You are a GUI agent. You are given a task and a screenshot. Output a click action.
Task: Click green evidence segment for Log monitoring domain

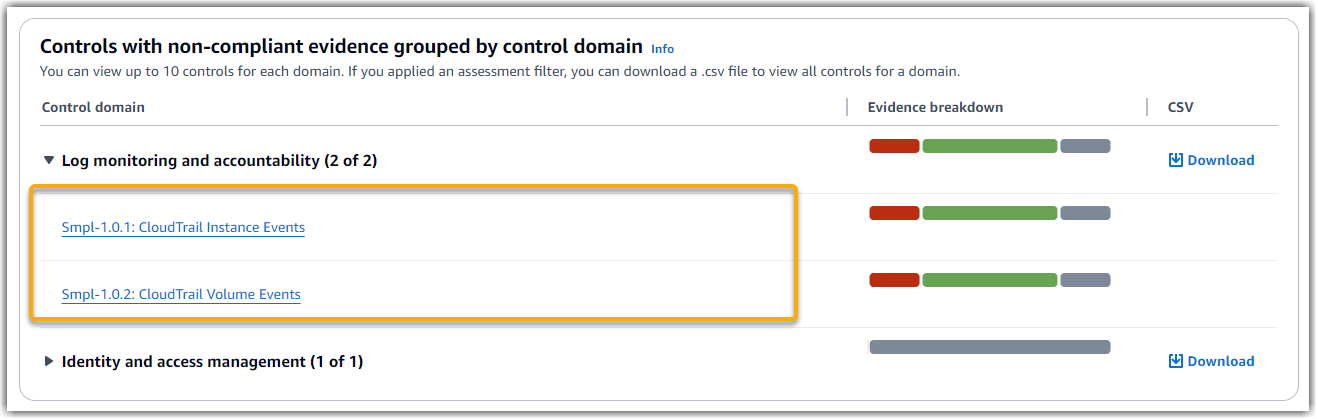tap(989, 146)
